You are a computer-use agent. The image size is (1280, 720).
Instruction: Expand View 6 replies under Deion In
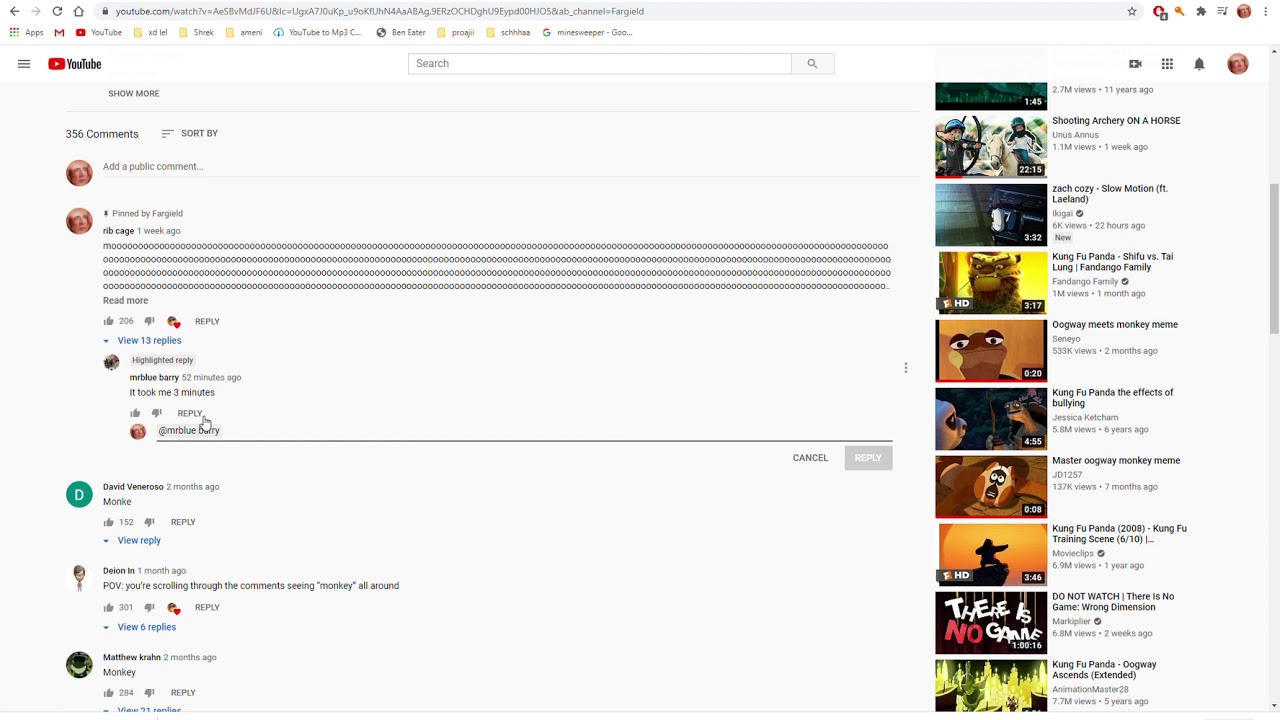(140, 627)
